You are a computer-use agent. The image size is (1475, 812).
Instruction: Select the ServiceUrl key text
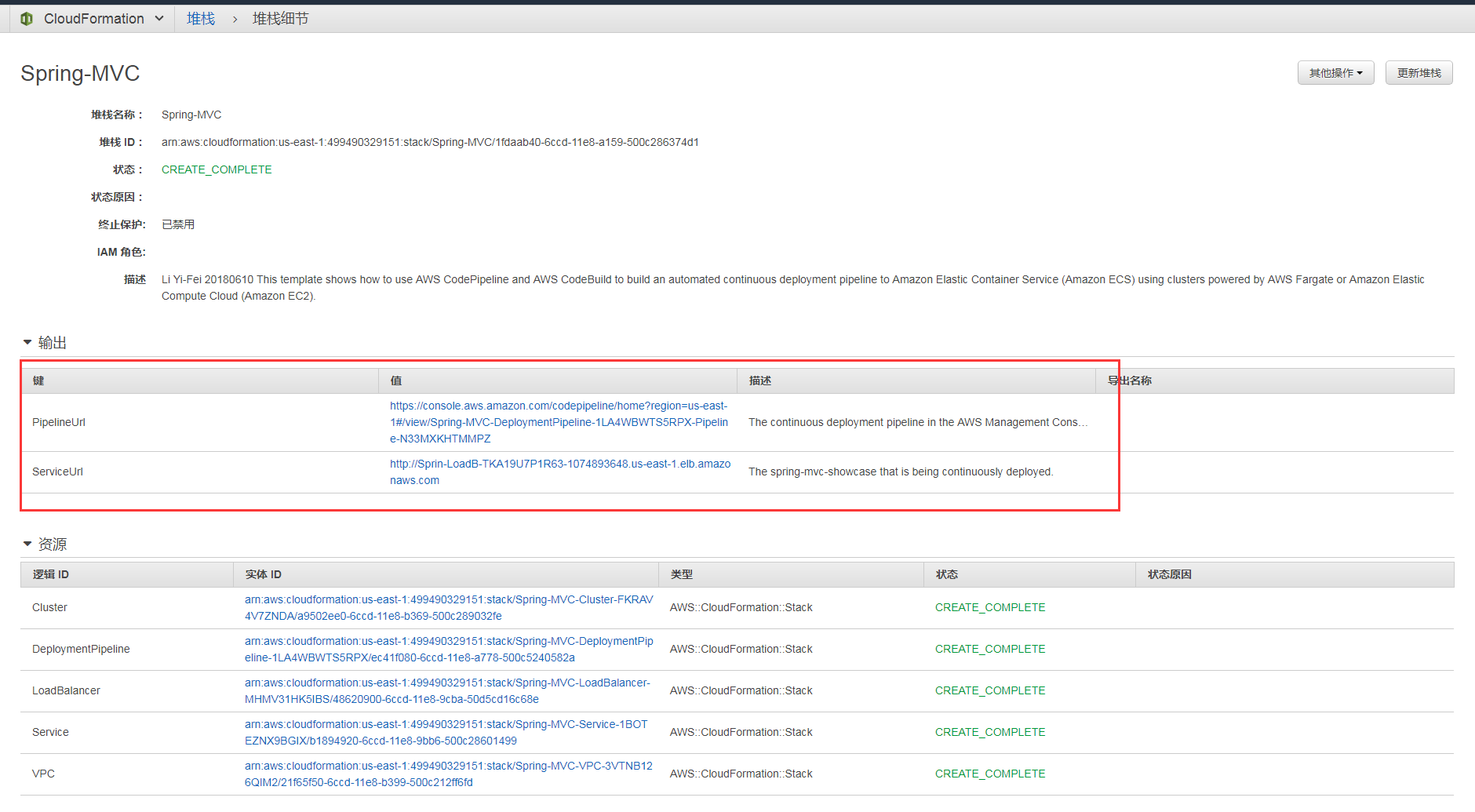point(57,472)
